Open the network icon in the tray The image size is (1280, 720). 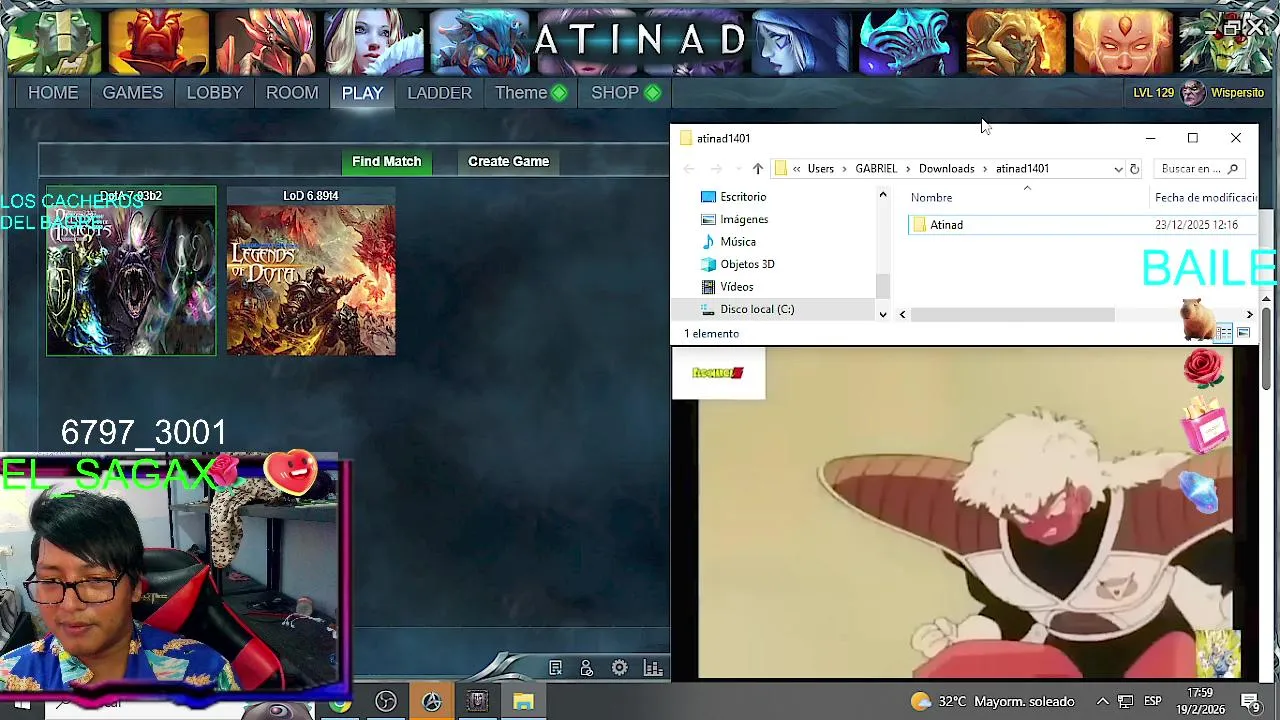1125,702
